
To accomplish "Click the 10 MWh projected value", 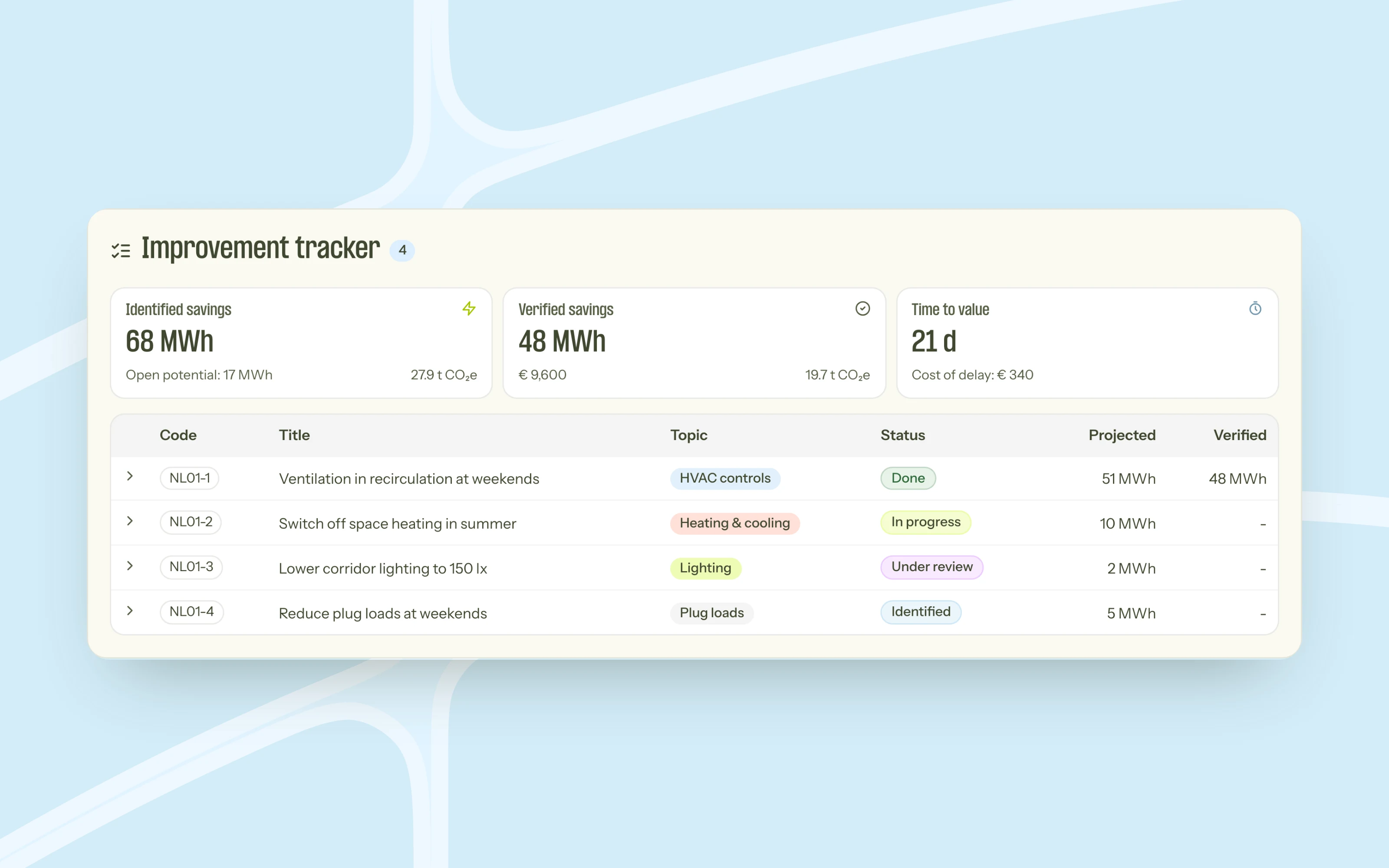I will point(1127,523).
